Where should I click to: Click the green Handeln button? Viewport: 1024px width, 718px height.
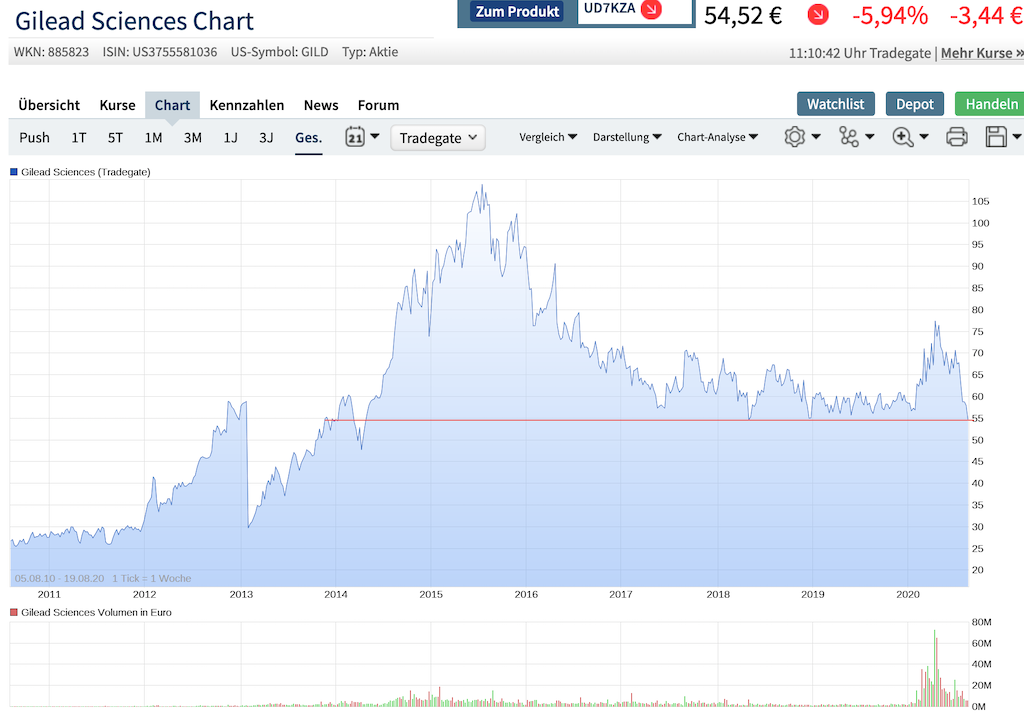click(x=989, y=103)
